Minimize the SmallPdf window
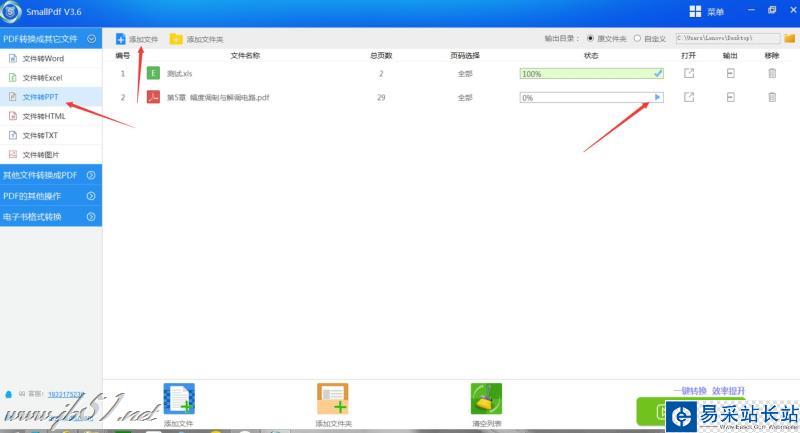The width and height of the screenshot is (800, 433). pyautogui.click(x=751, y=10)
